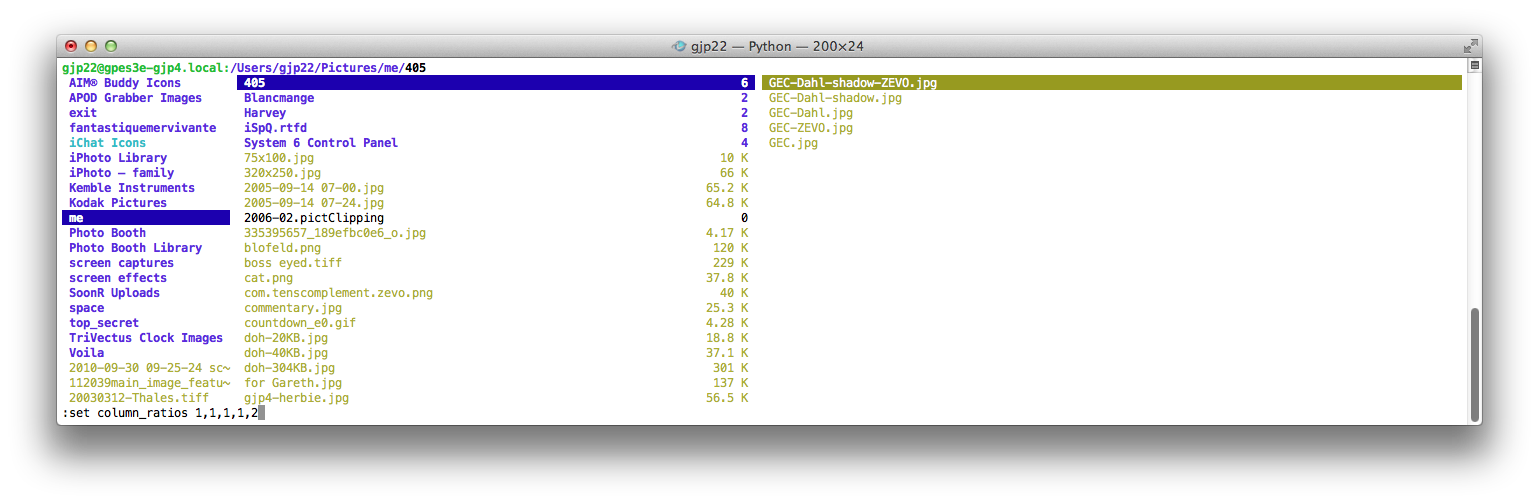Close the terminal with the red button
Viewport: 1539px width, 504px height.
(71, 46)
